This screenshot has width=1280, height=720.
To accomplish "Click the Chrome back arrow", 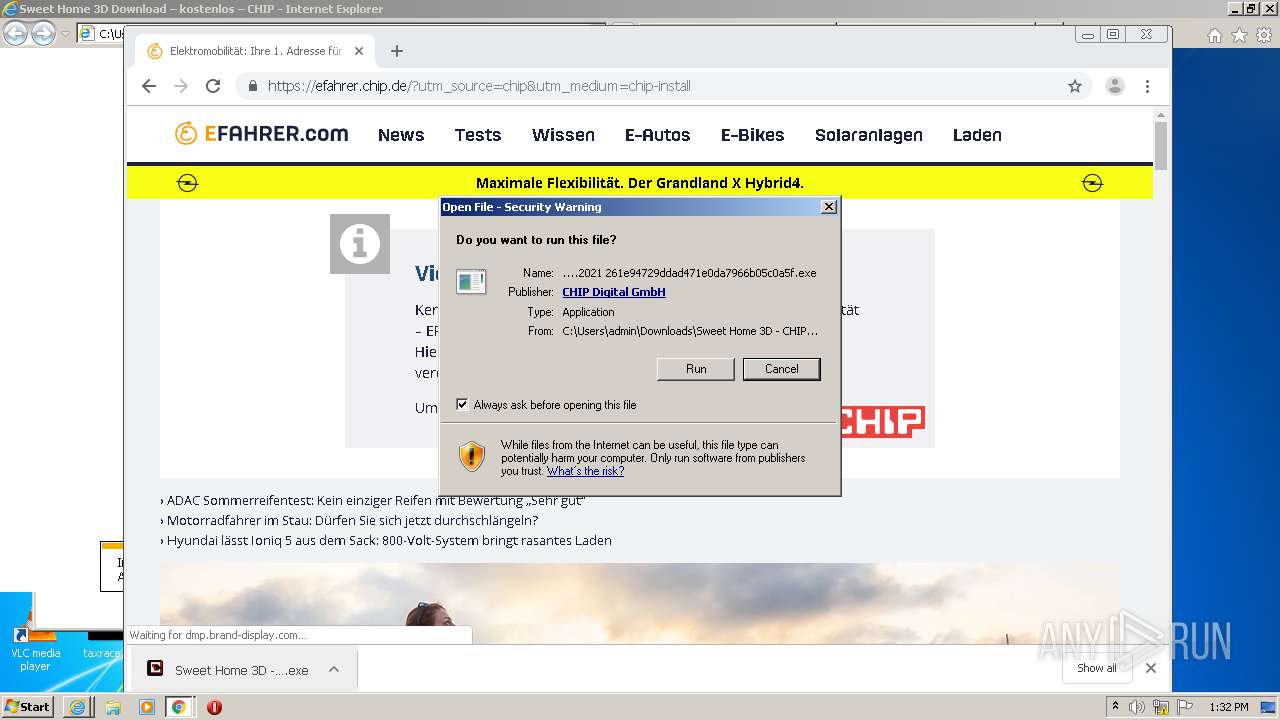I will point(149,86).
